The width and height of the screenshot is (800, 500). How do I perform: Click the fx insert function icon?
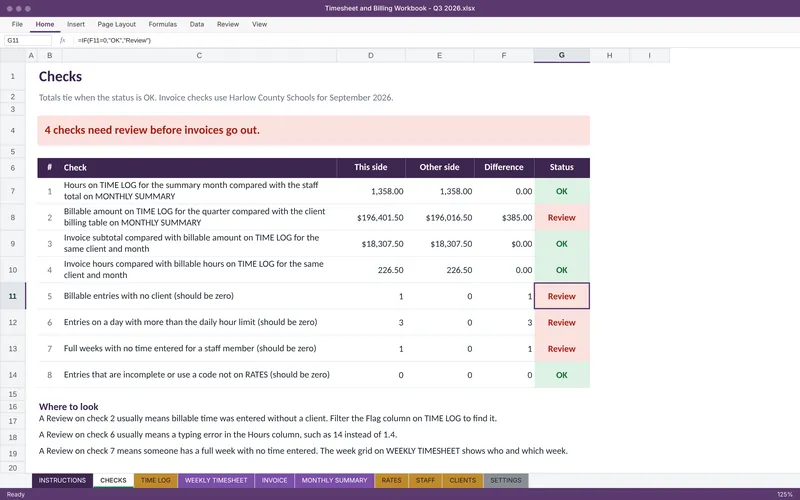click(x=62, y=40)
